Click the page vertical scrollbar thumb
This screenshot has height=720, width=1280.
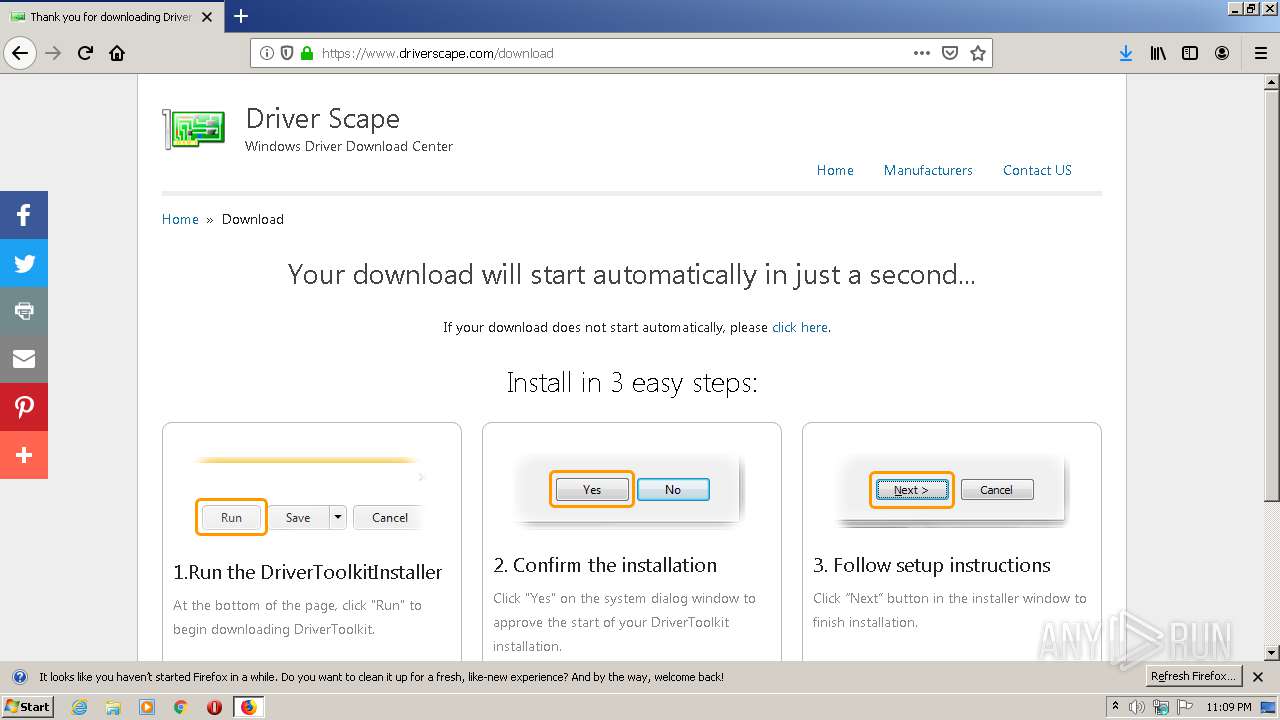(x=1271, y=296)
